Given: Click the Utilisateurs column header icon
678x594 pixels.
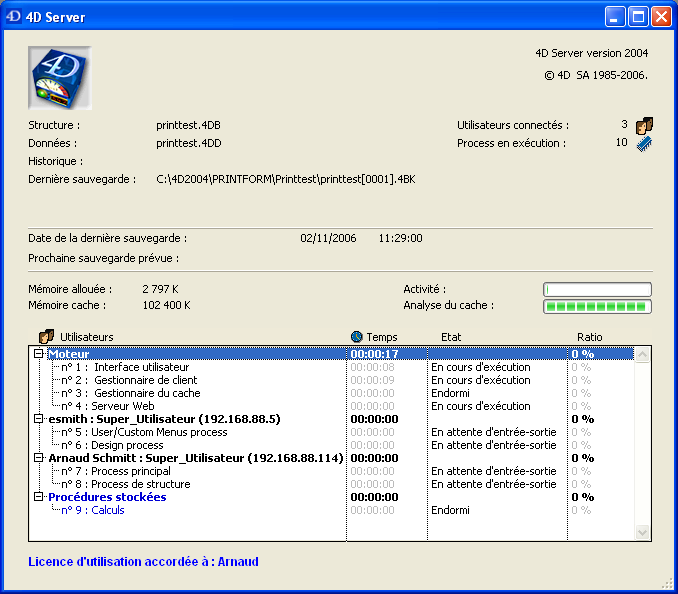Looking at the screenshot, I should [x=46, y=337].
